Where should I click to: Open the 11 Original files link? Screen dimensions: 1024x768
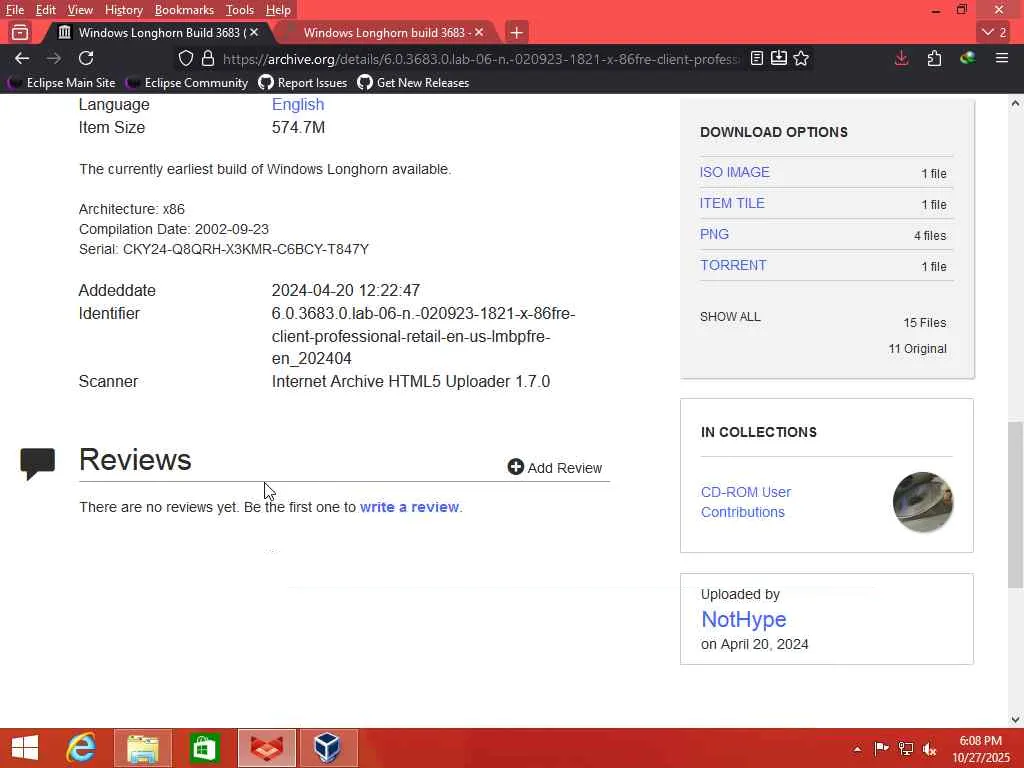pos(918,349)
